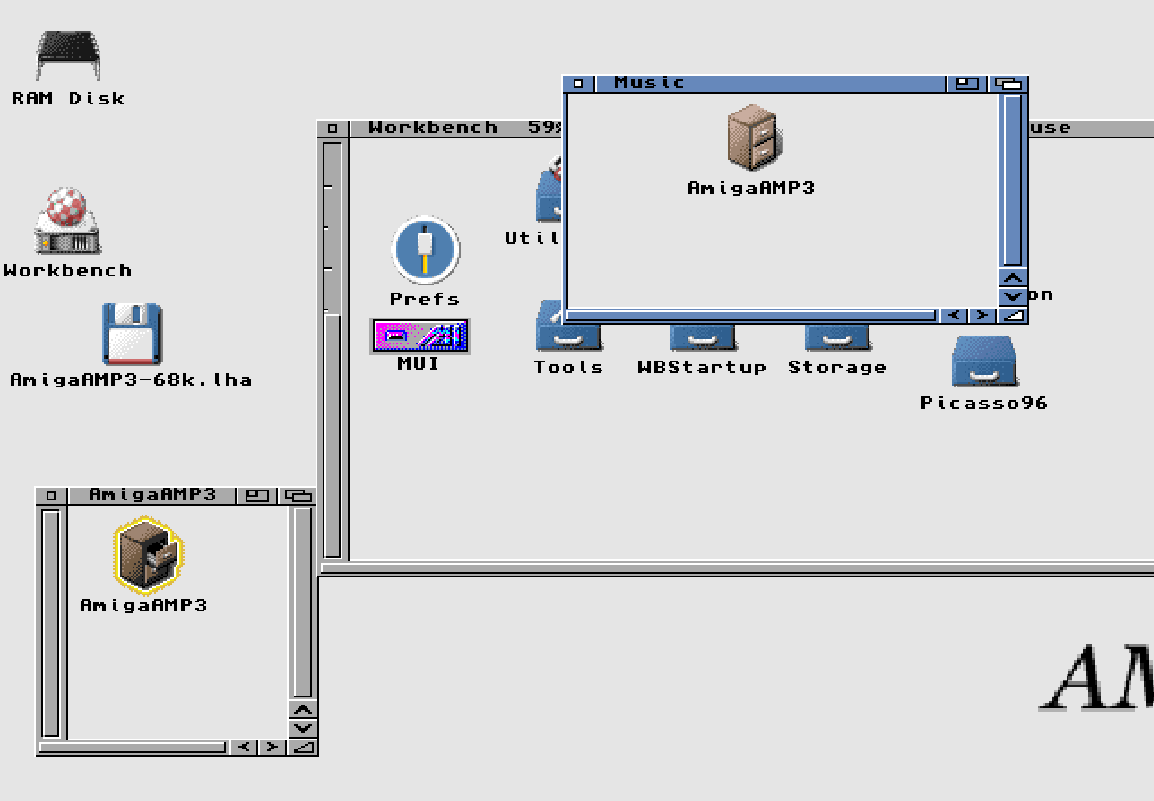
Task: Select the AmigaAMP3-68k.lha archive file
Action: [x=131, y=334]
